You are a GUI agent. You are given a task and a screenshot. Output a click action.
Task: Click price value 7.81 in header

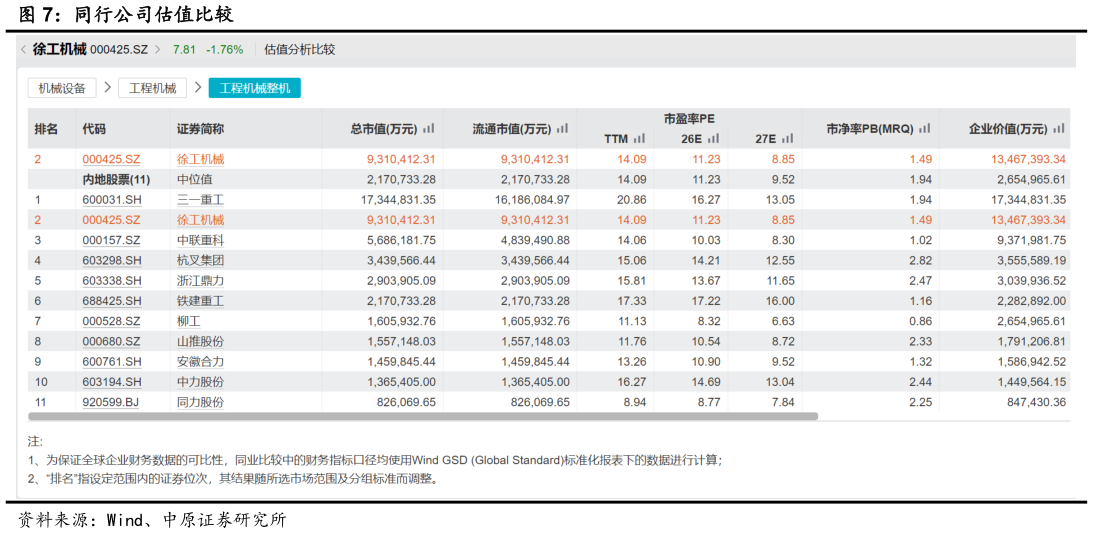(x=184, y=49)
